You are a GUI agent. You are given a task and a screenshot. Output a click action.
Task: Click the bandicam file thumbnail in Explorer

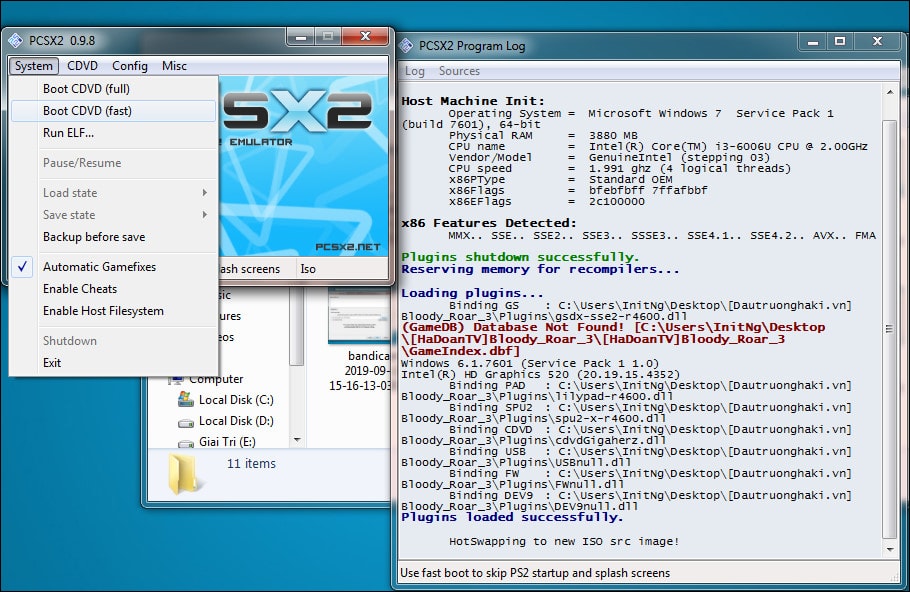click(x=359, y=314)
